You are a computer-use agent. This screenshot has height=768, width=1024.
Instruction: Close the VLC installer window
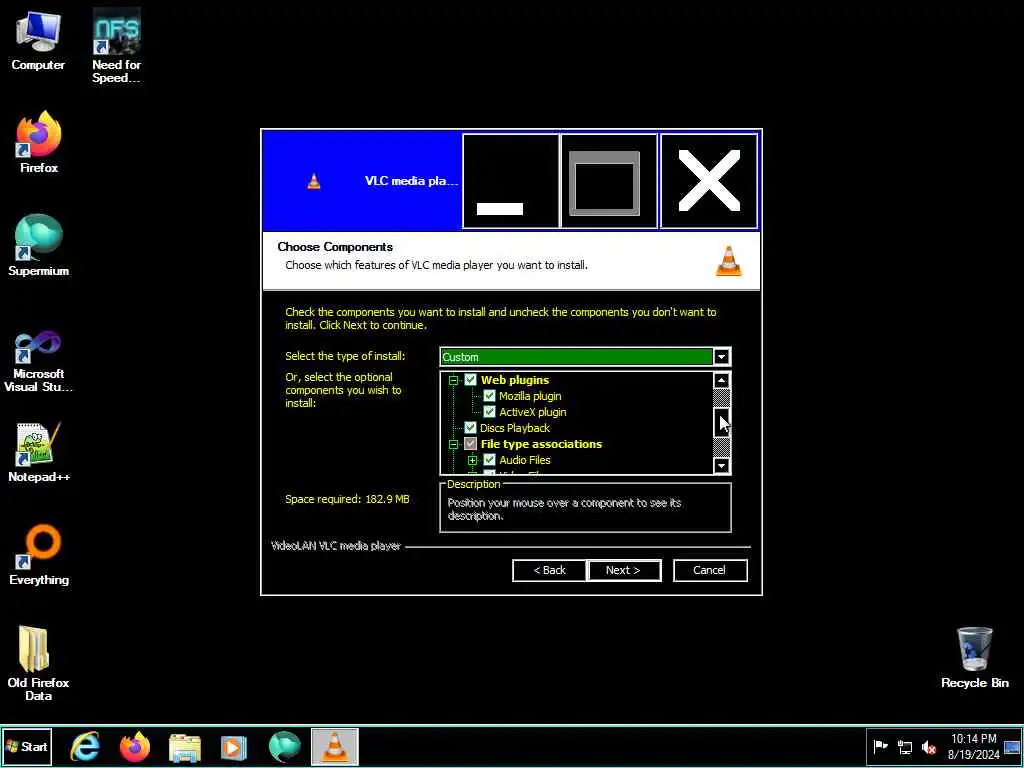(709, 182)
